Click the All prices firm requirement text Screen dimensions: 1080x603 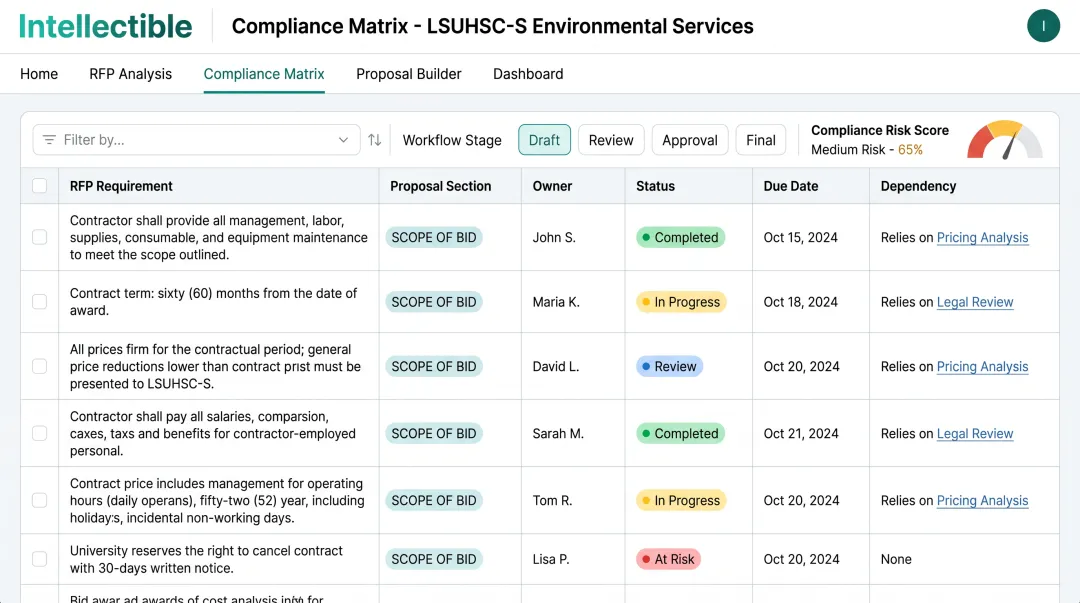coord(215,366)
